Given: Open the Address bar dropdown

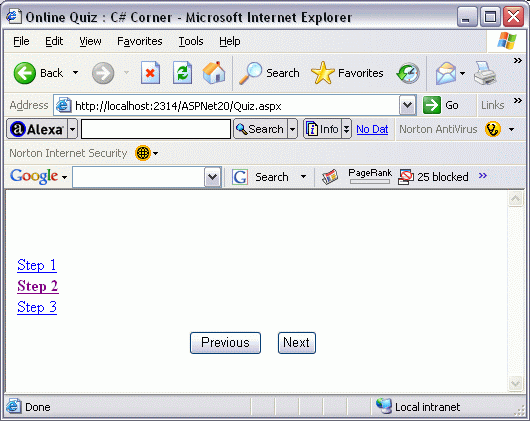Looking at the screenshot, I should pyautogui.click(x=407, y=105).
